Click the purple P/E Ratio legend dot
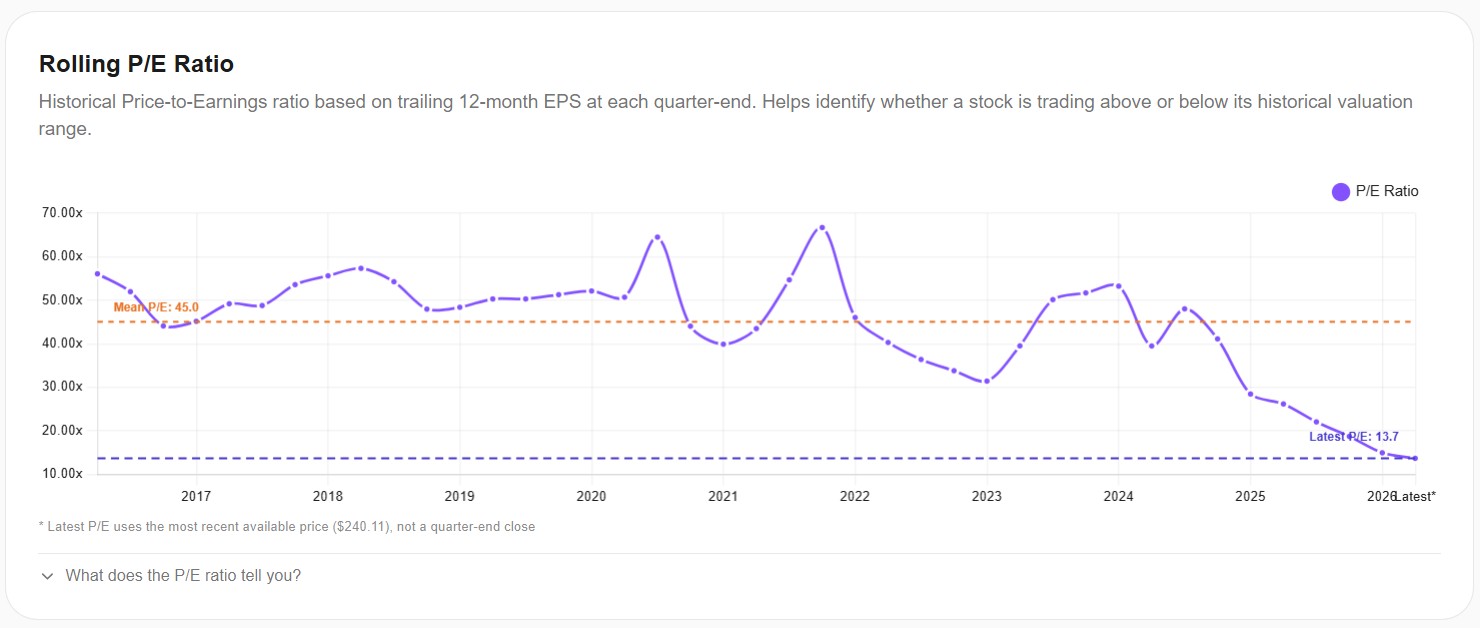The image size is (1480, 628). 1340,191
